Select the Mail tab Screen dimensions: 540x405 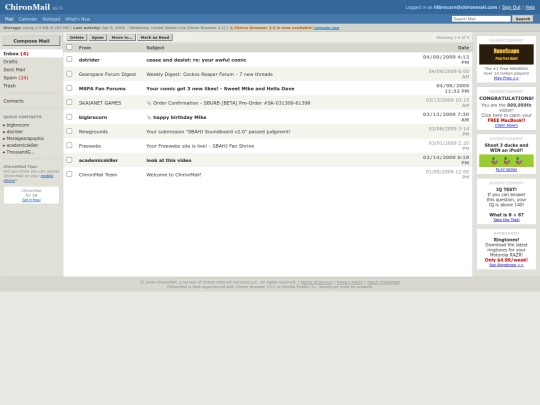coord(9,19)
